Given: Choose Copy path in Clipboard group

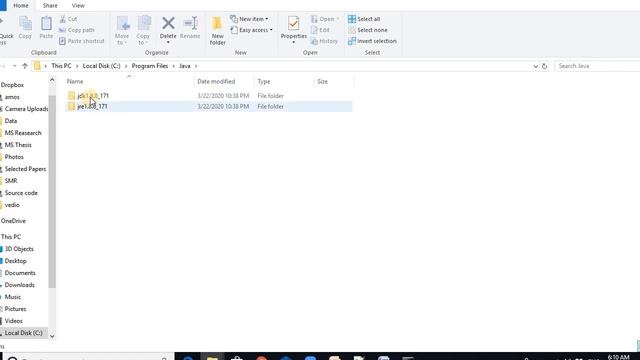Looking at the screenshot, I should click(76, 30).
